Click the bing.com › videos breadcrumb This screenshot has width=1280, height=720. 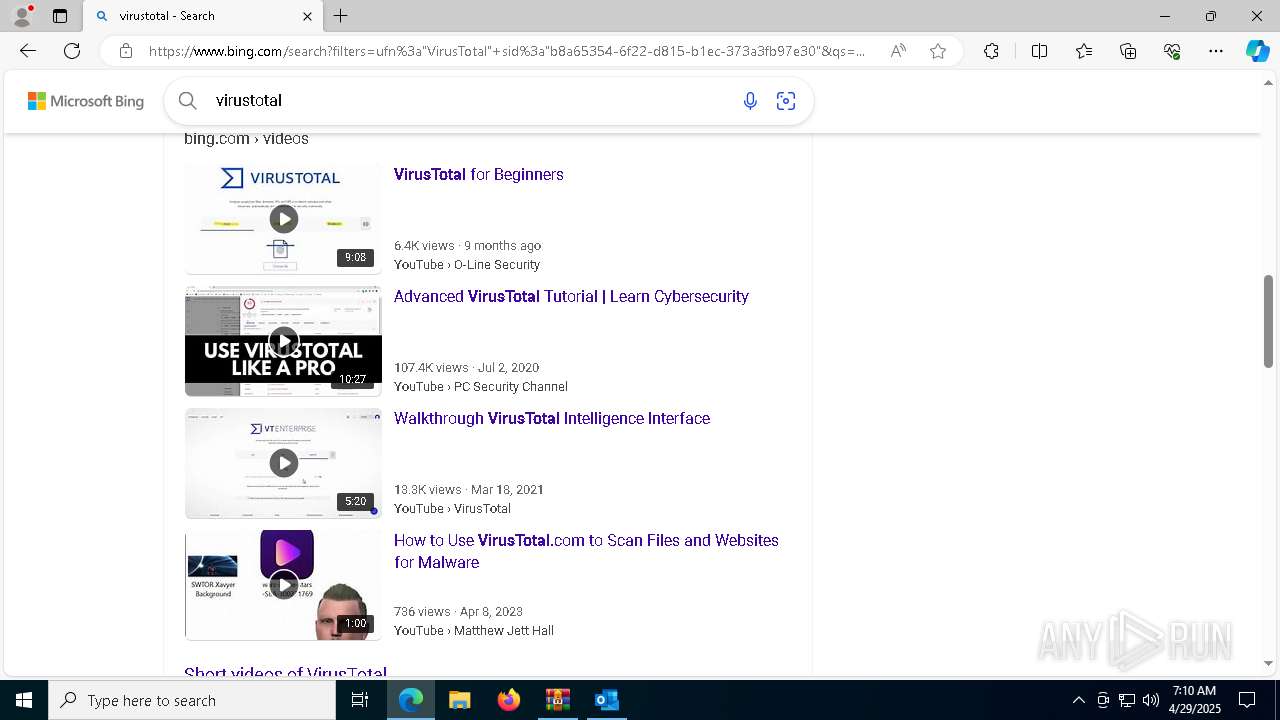tap(246, 139)
